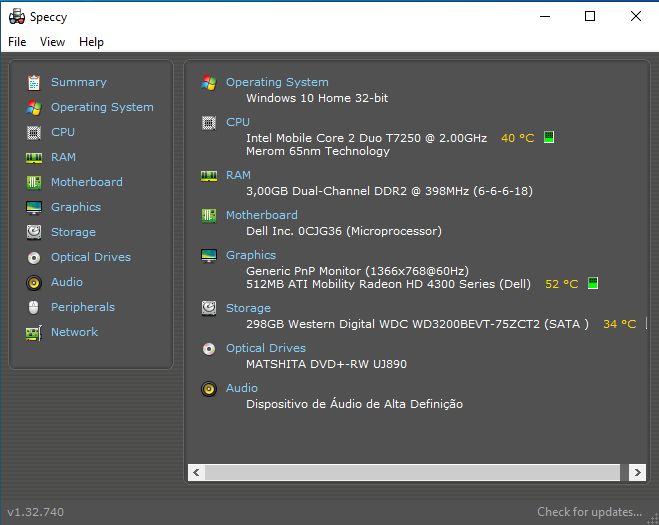Click the Speccy app icon in title bar
The height and width of the screenshot is (525, 659).
[x=17, y=17]
